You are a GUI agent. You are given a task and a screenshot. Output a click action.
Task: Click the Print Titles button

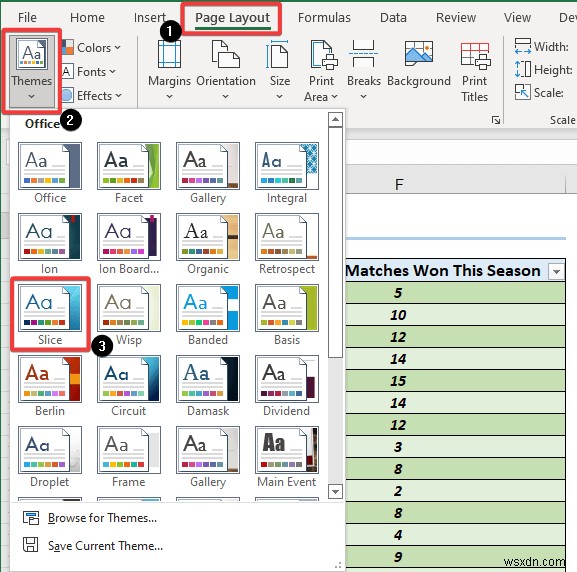(475, 71)
